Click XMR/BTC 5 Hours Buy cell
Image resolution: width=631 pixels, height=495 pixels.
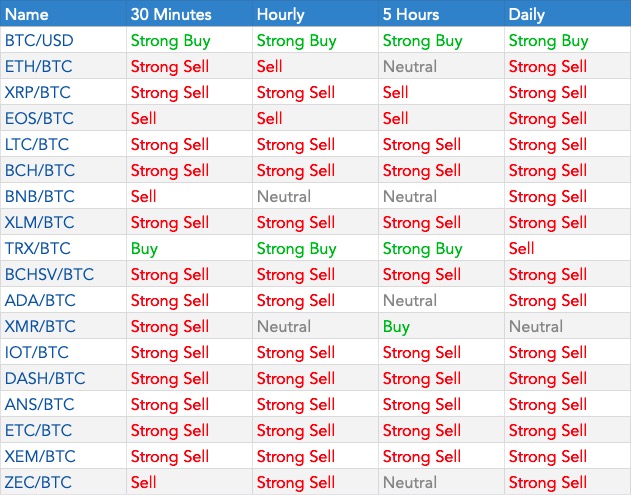396,327
